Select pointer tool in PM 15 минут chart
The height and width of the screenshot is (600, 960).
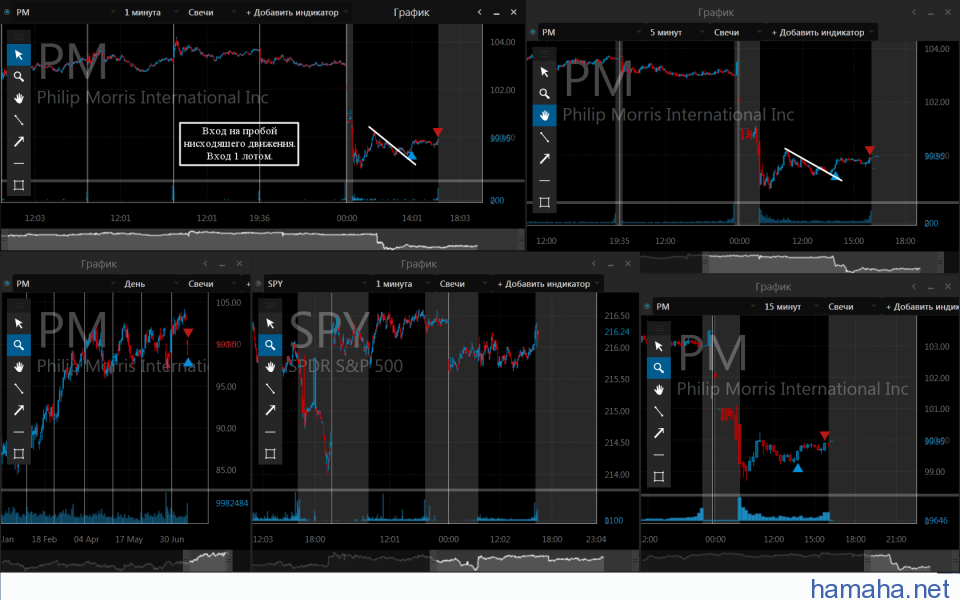[x=659, y=347]
